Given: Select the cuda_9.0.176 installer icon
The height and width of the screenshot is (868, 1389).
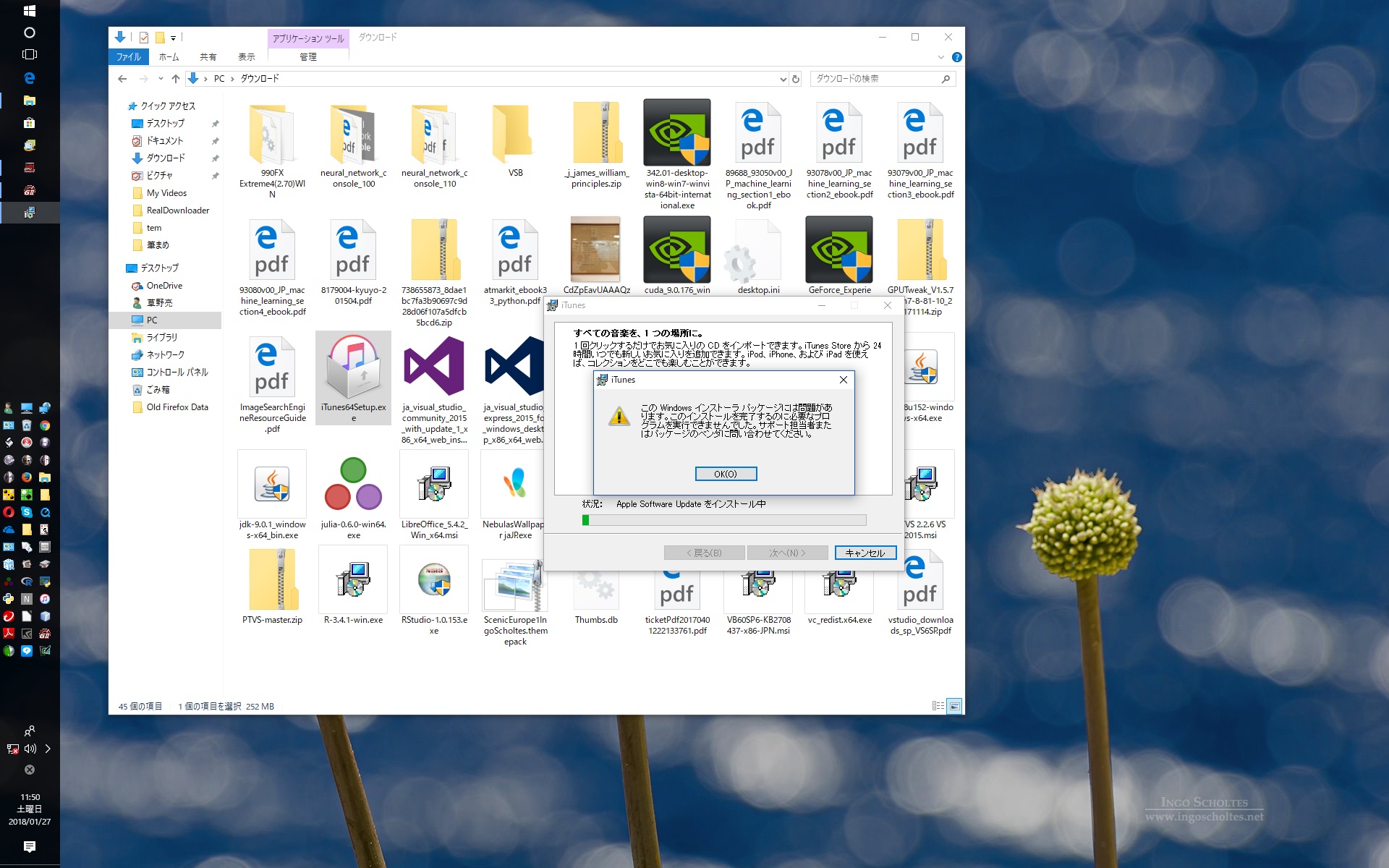Looking at the screenshot, I should (676, 250).
